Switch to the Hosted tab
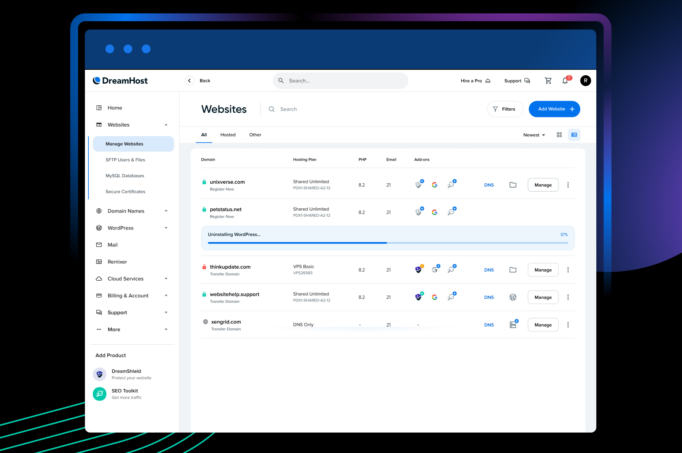 228,134
